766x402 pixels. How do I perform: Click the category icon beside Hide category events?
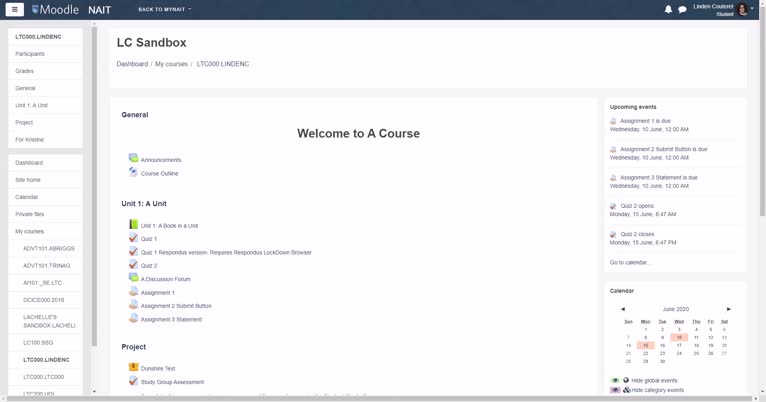coord(626,390)
